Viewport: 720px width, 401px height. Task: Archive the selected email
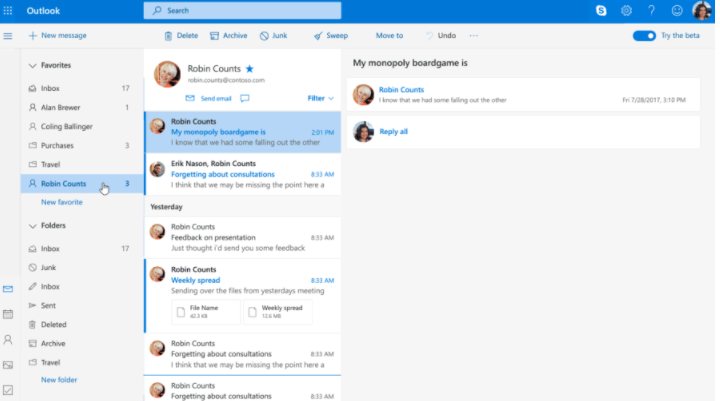point(229,35)
